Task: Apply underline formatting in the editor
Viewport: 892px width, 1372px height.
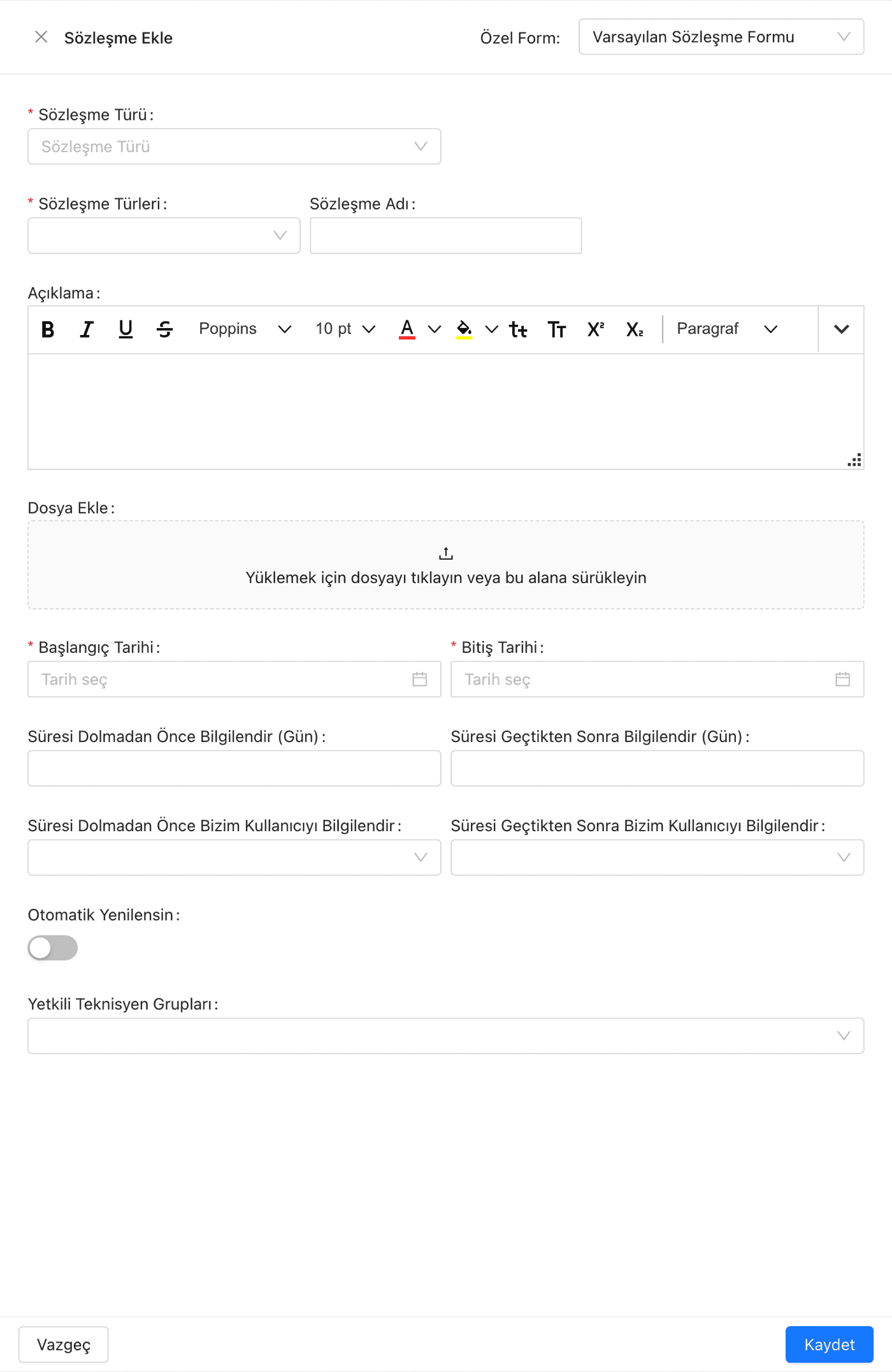Action: 126,329
